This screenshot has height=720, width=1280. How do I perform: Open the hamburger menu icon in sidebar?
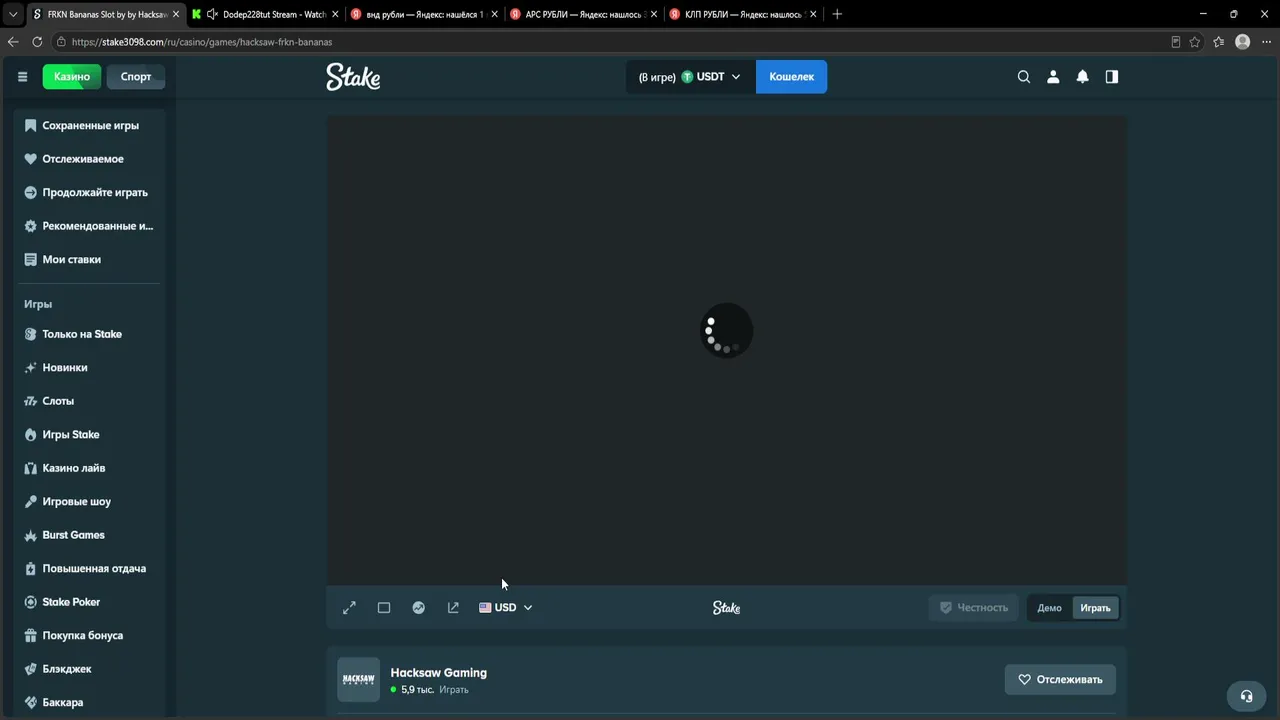click(22, 77)
